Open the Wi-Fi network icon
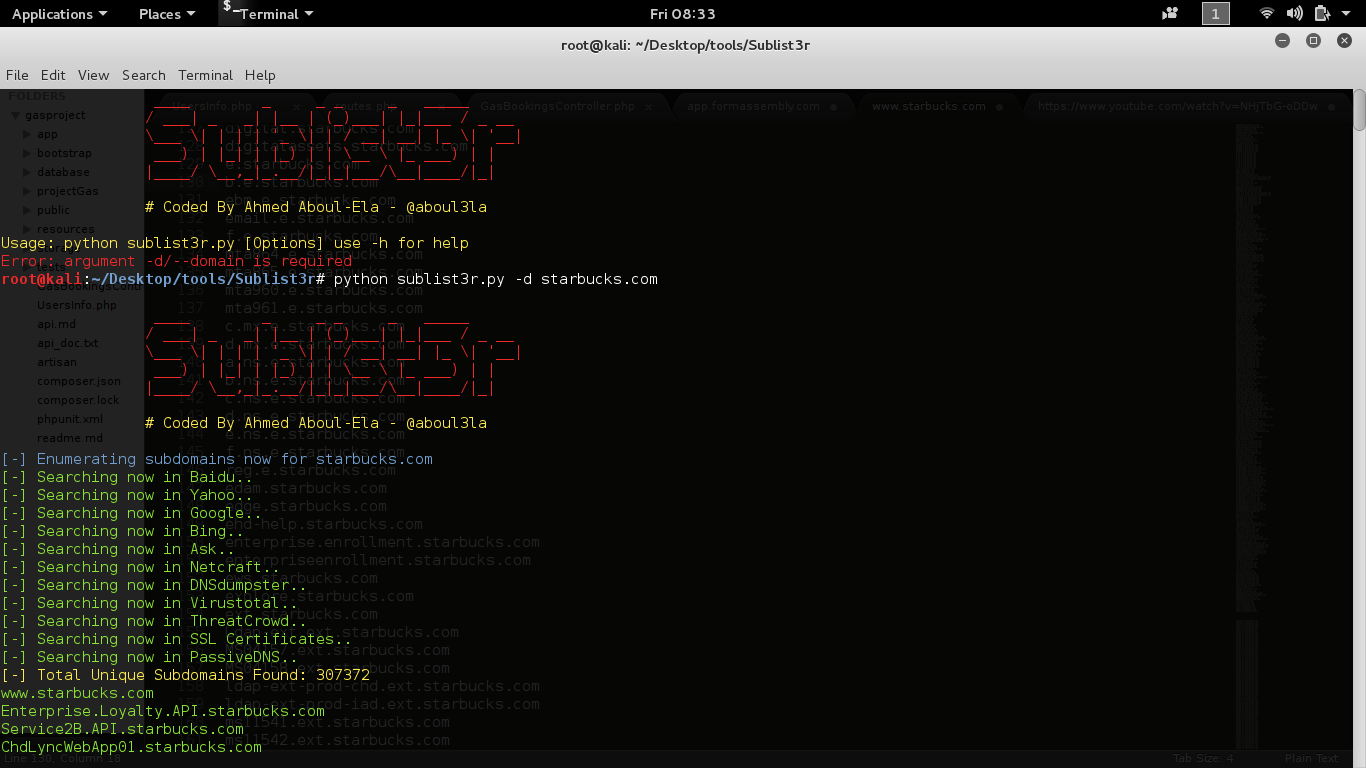The image size is (1366, 768). point(1267,14)
